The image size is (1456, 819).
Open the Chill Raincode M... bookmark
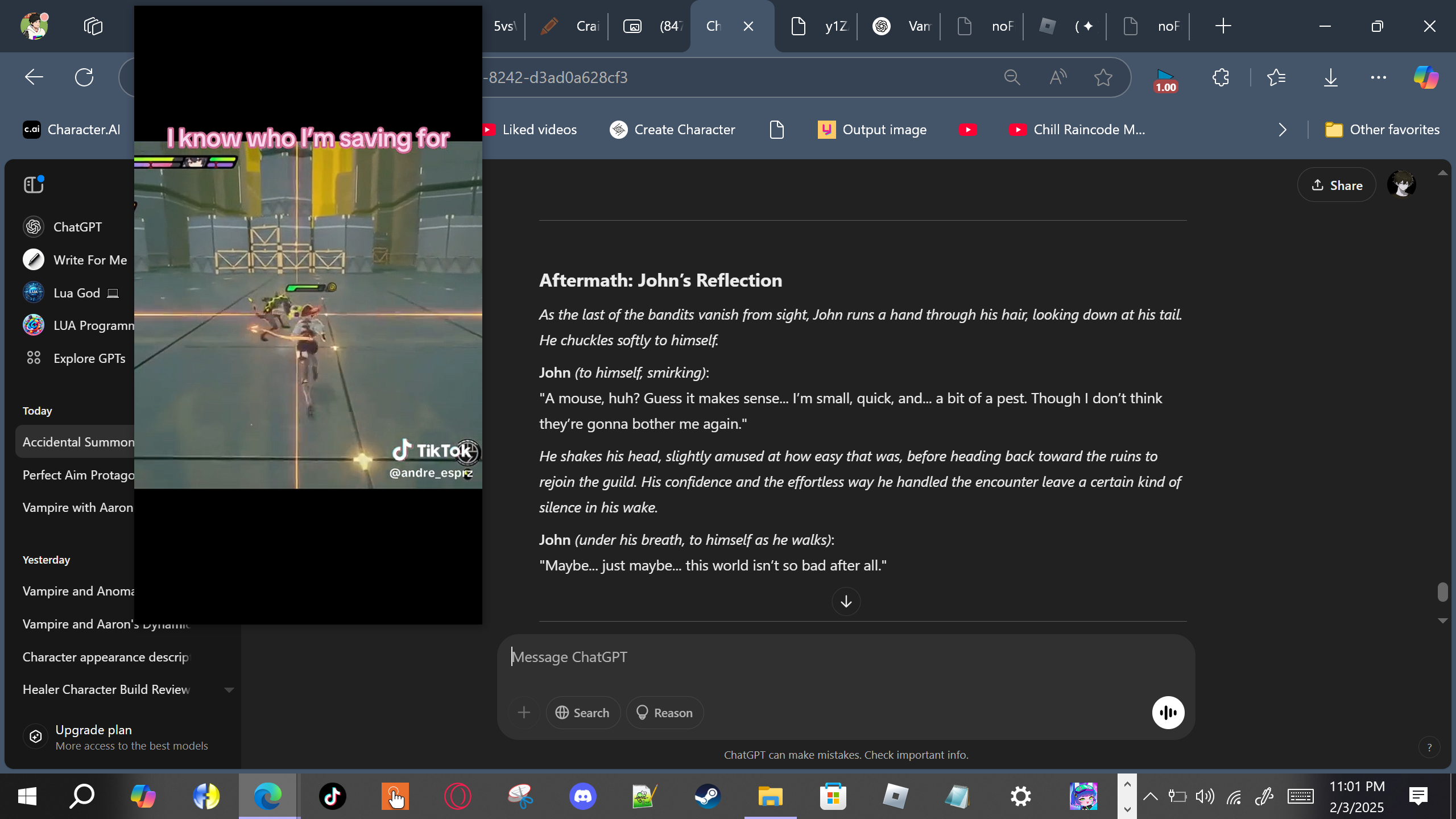click(x=1077, y=130)
